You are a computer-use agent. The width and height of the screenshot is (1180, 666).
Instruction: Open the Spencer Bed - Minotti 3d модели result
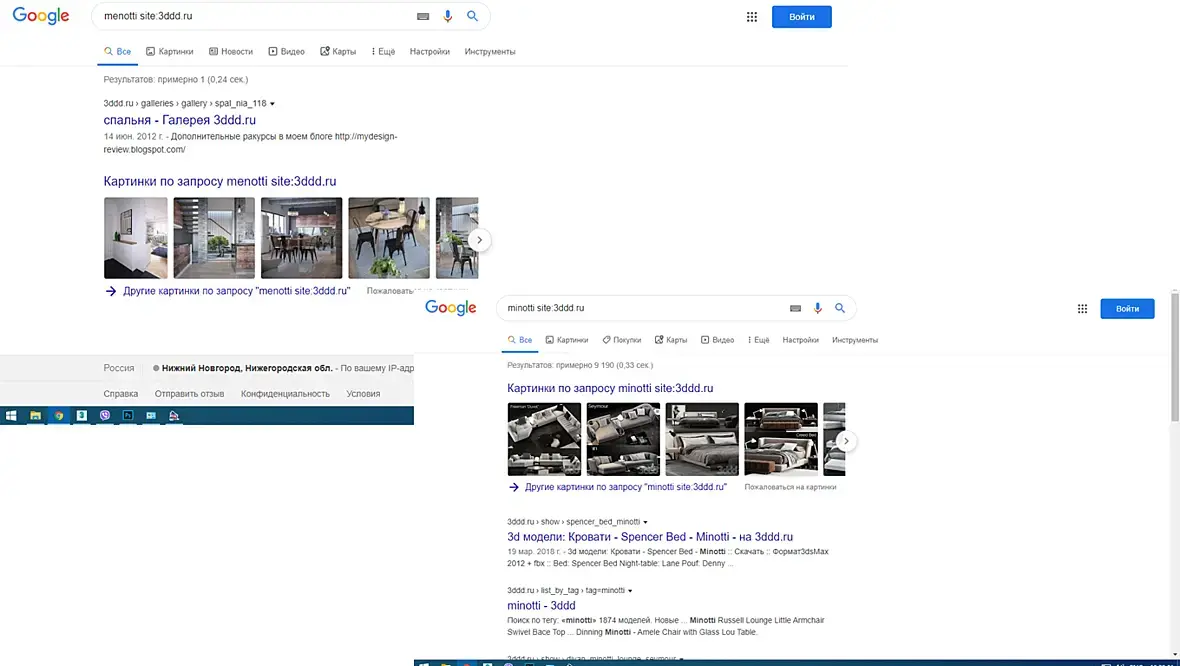point(650,537)
